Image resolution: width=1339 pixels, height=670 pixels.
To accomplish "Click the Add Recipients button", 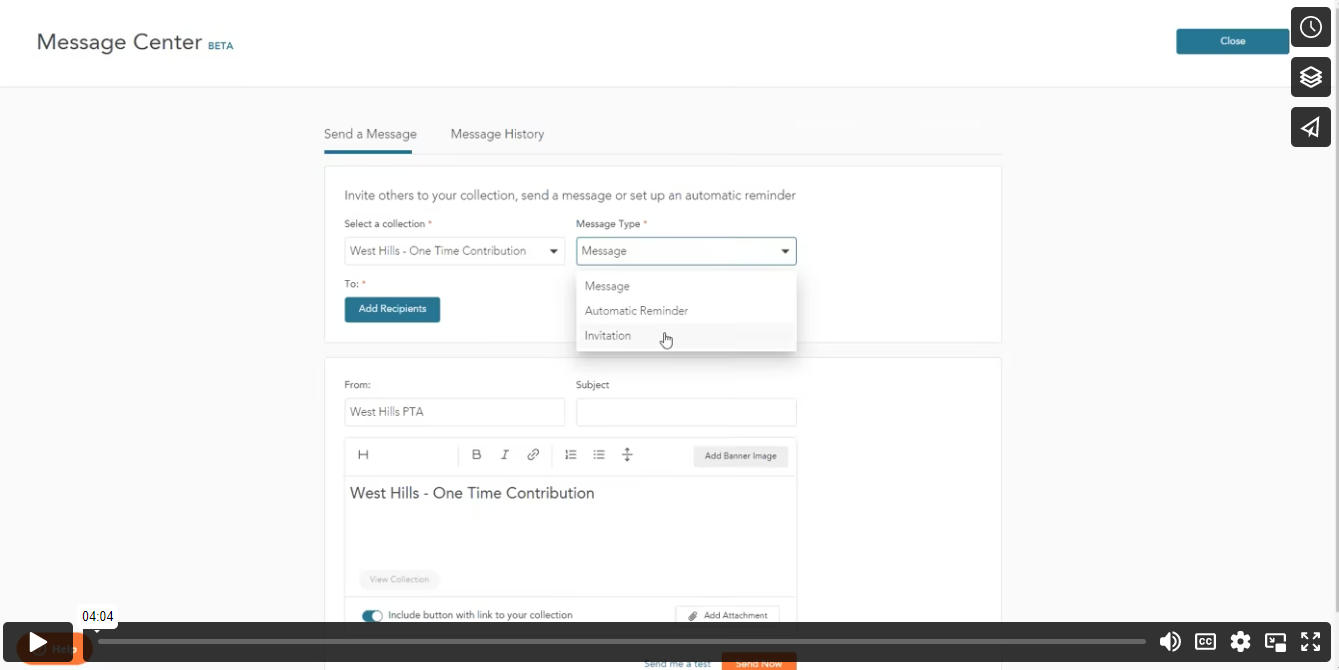I will 392,309.
